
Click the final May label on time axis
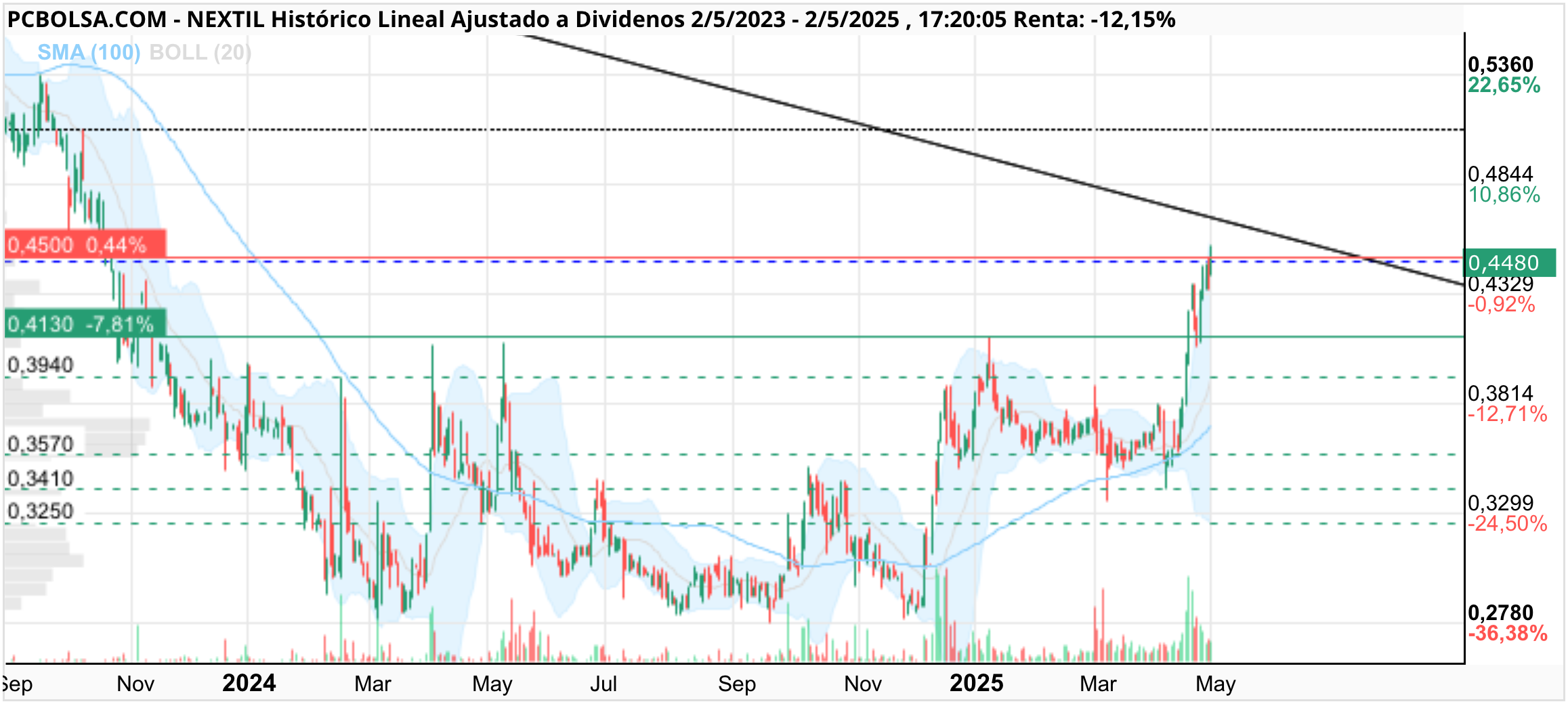coord(1216,684)
